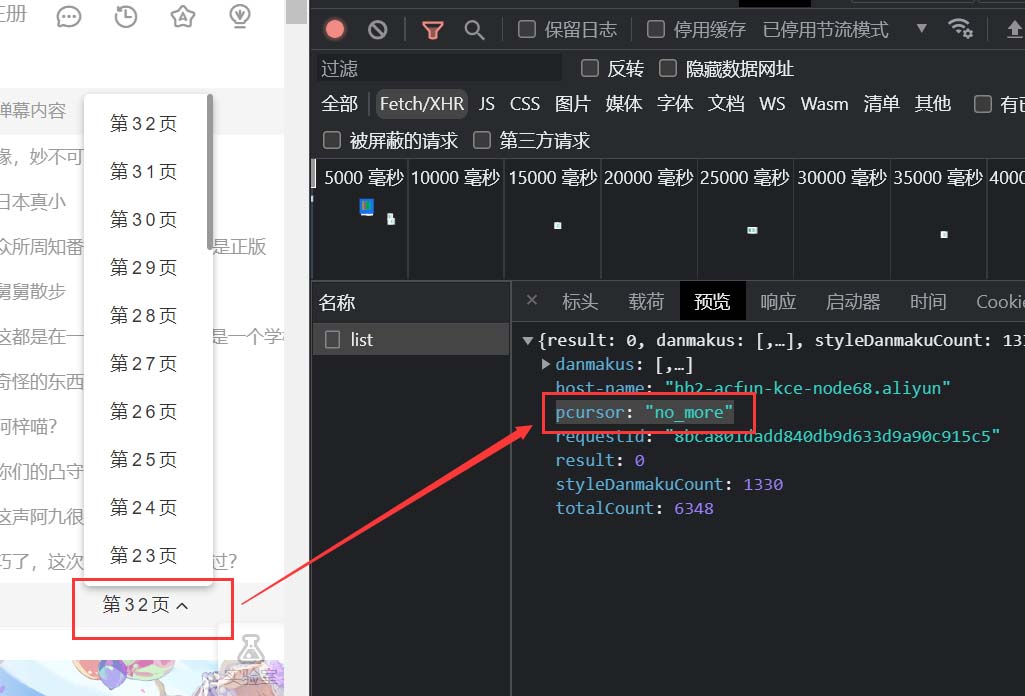Stop network recording with the red button
The image size is (1025, 696).
pos(335,29)
